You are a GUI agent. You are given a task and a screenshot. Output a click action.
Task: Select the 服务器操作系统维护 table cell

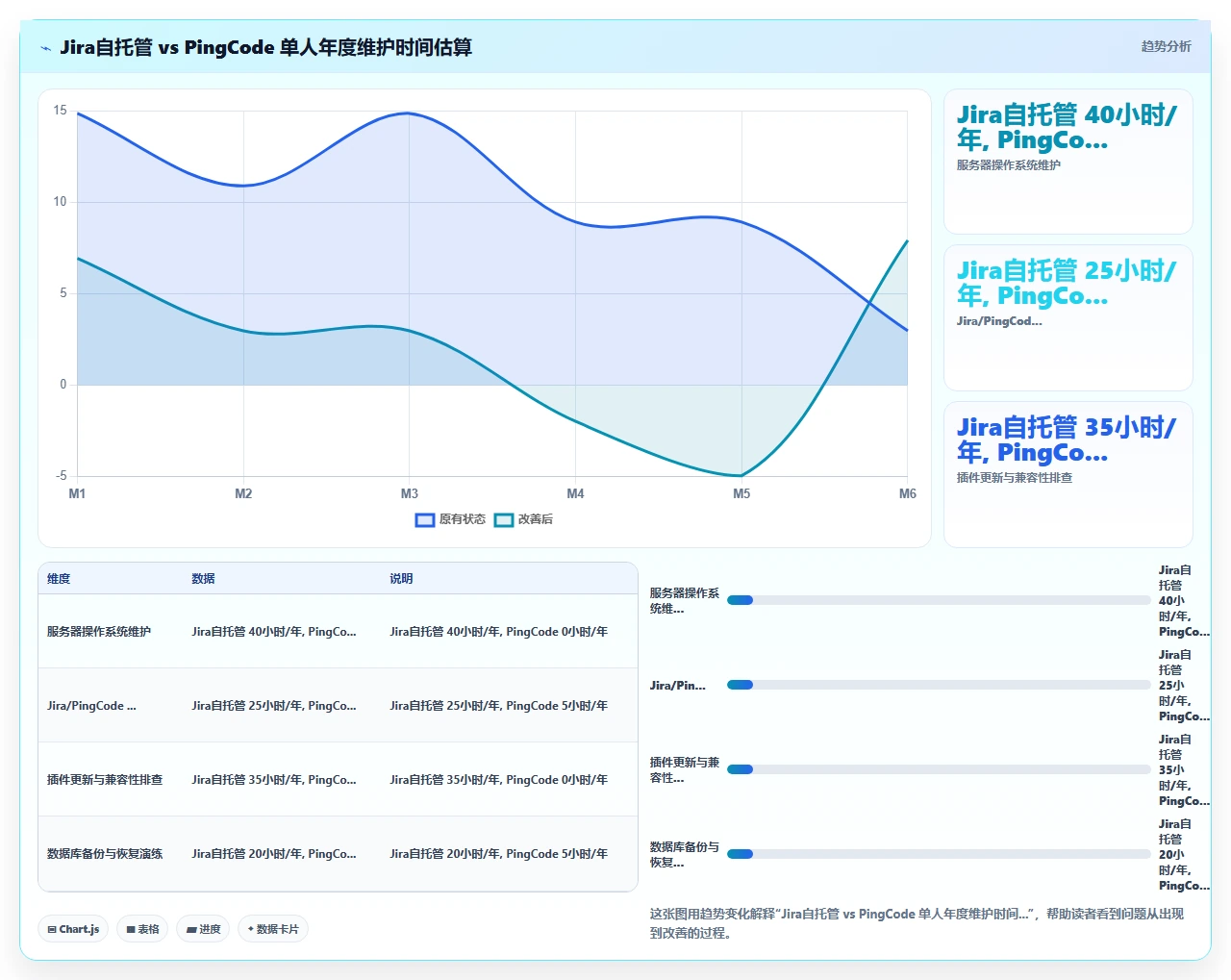pos(99,632)
